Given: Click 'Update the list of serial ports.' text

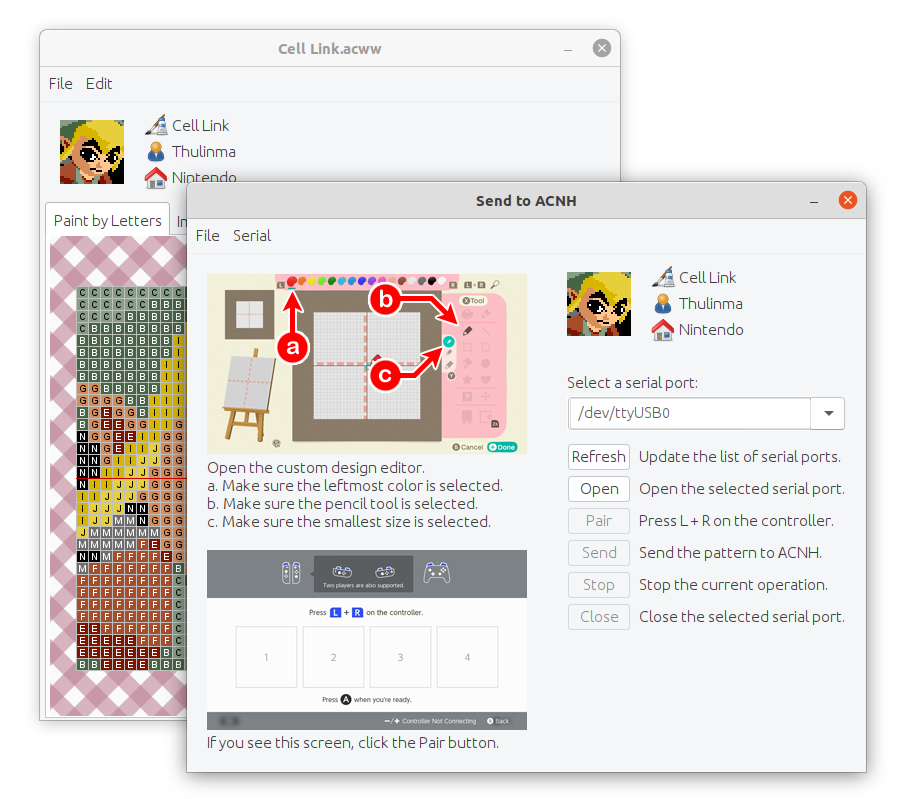Looking at the screenshot, I should (x=739, y=457).
